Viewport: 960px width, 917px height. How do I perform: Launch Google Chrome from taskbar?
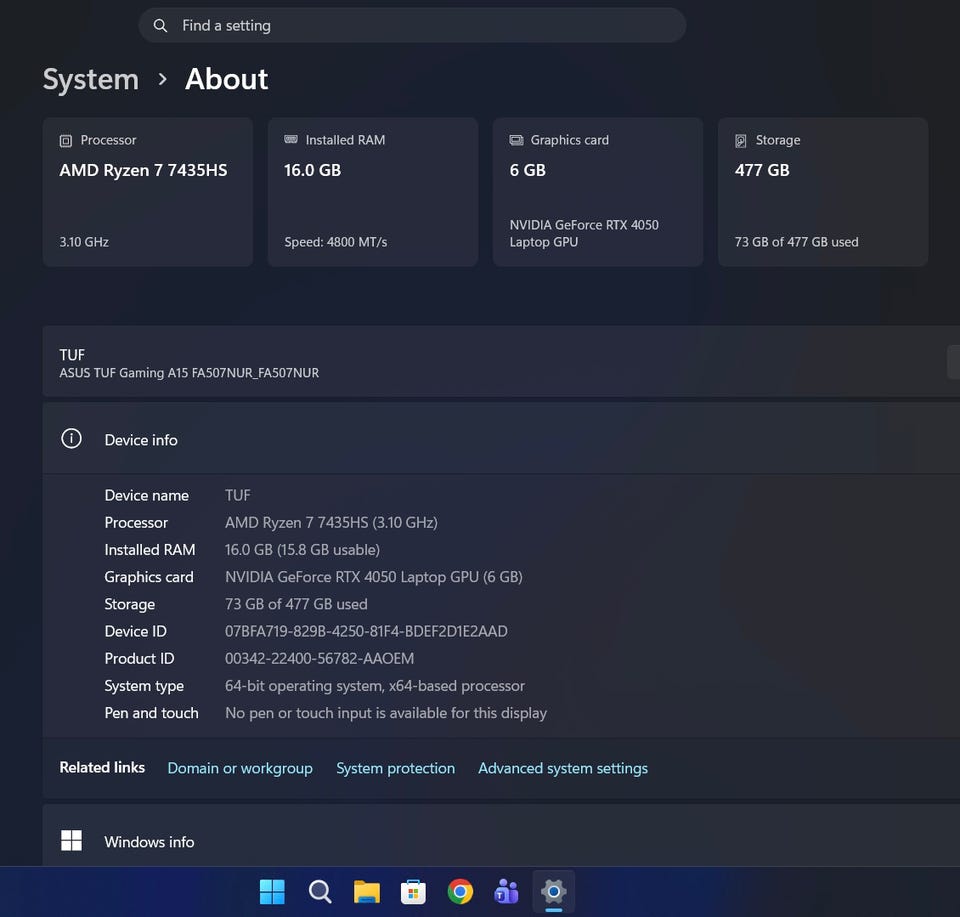[x=460, y=891]
